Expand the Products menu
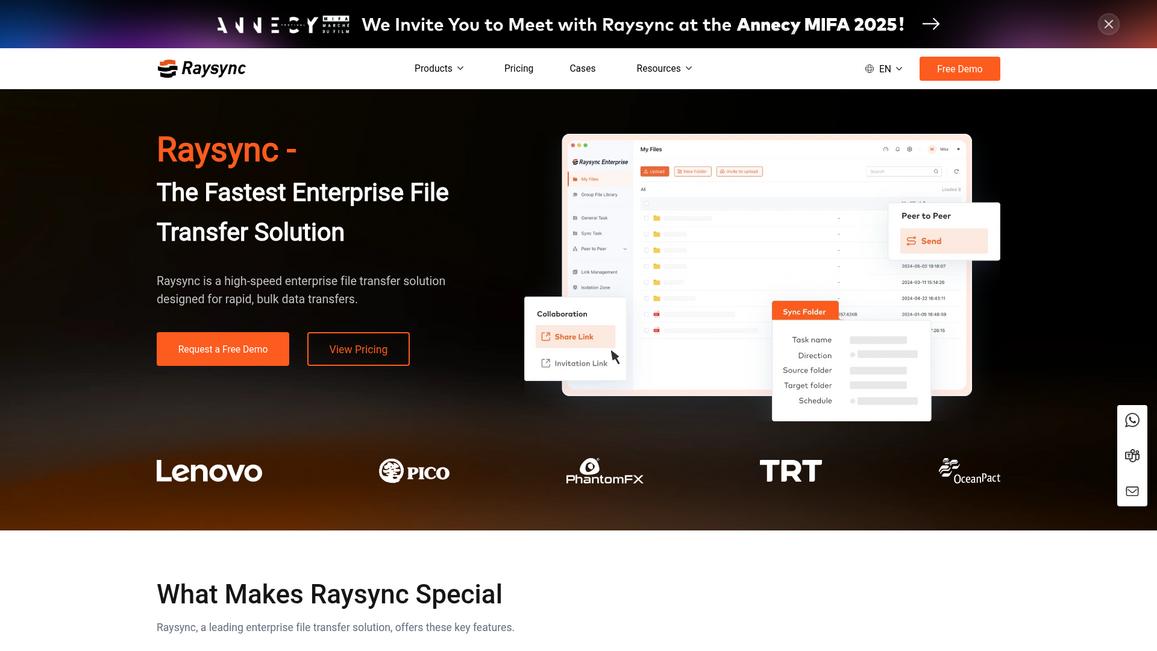The width and height of the screenshot is (1157, 651). click(438, 68)
